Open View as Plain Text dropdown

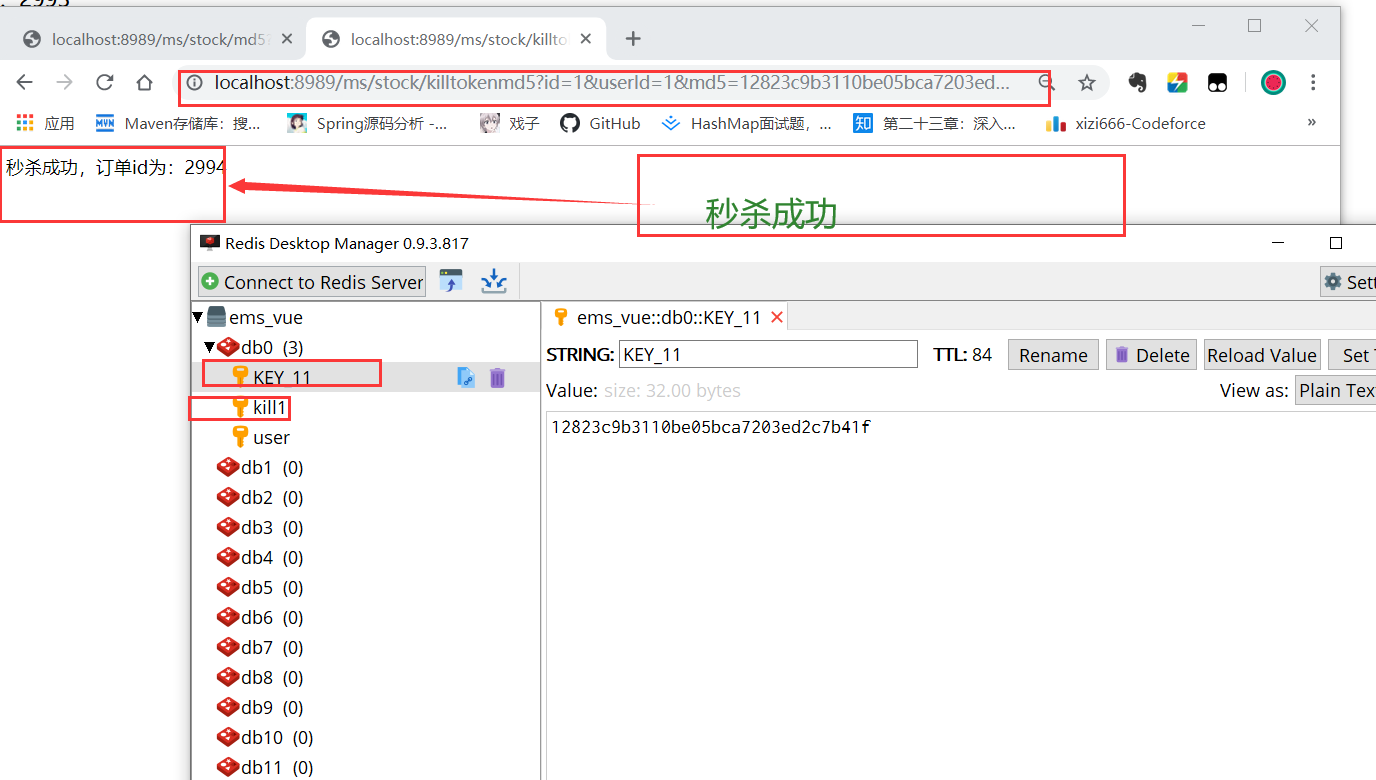(1335, 390)
